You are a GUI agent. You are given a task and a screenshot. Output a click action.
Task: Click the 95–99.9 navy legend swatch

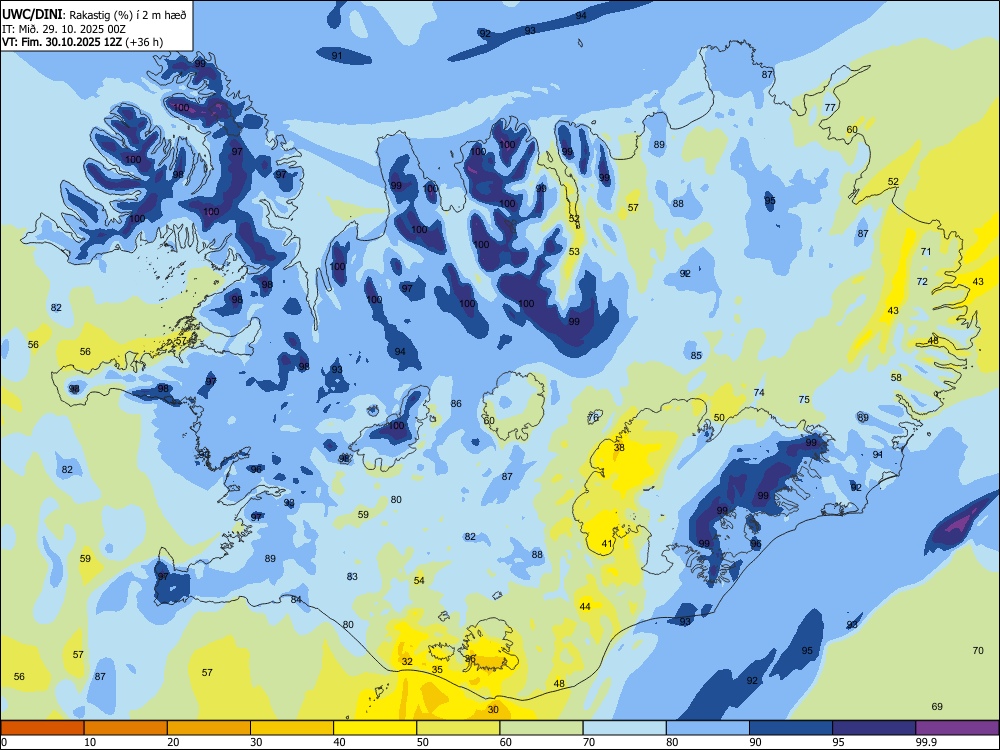pos(874,728)
